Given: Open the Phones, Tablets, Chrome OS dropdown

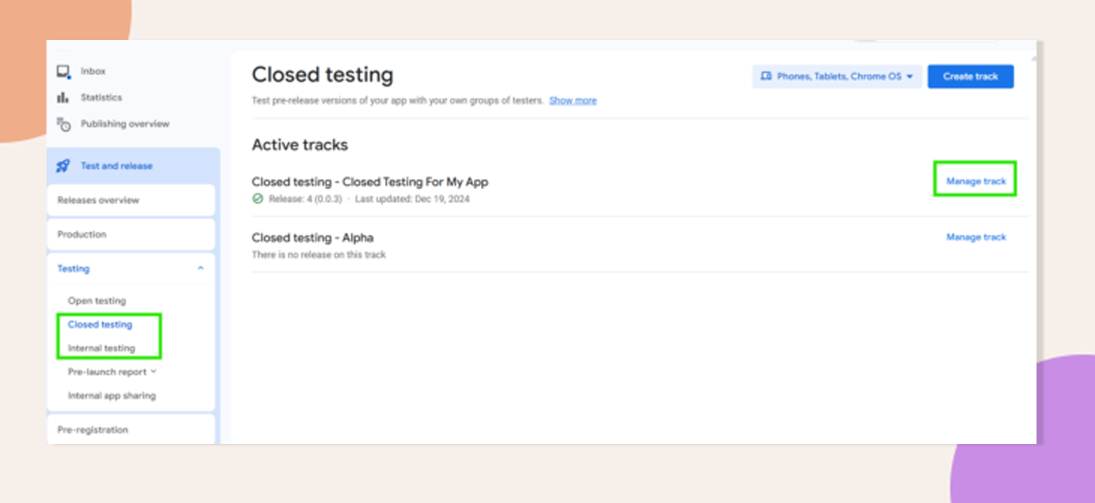Looking at the screenshot, I should [837, 77].
